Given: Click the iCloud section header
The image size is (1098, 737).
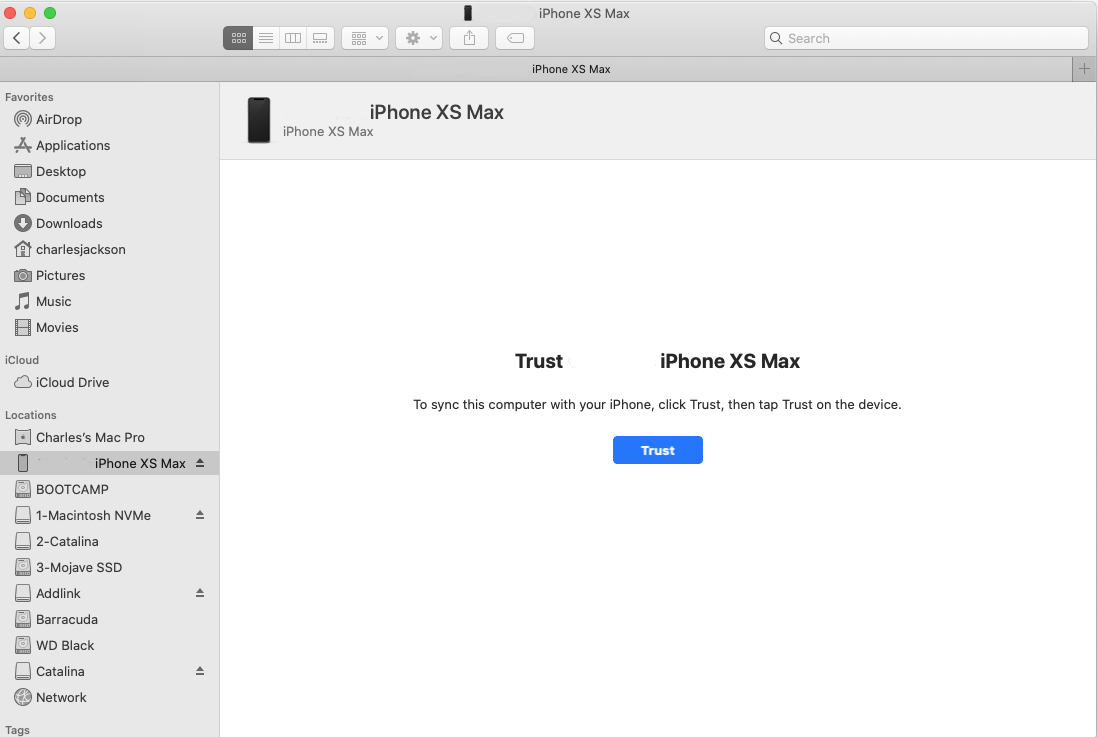Looking at the screenshot, I should point(22,359).
